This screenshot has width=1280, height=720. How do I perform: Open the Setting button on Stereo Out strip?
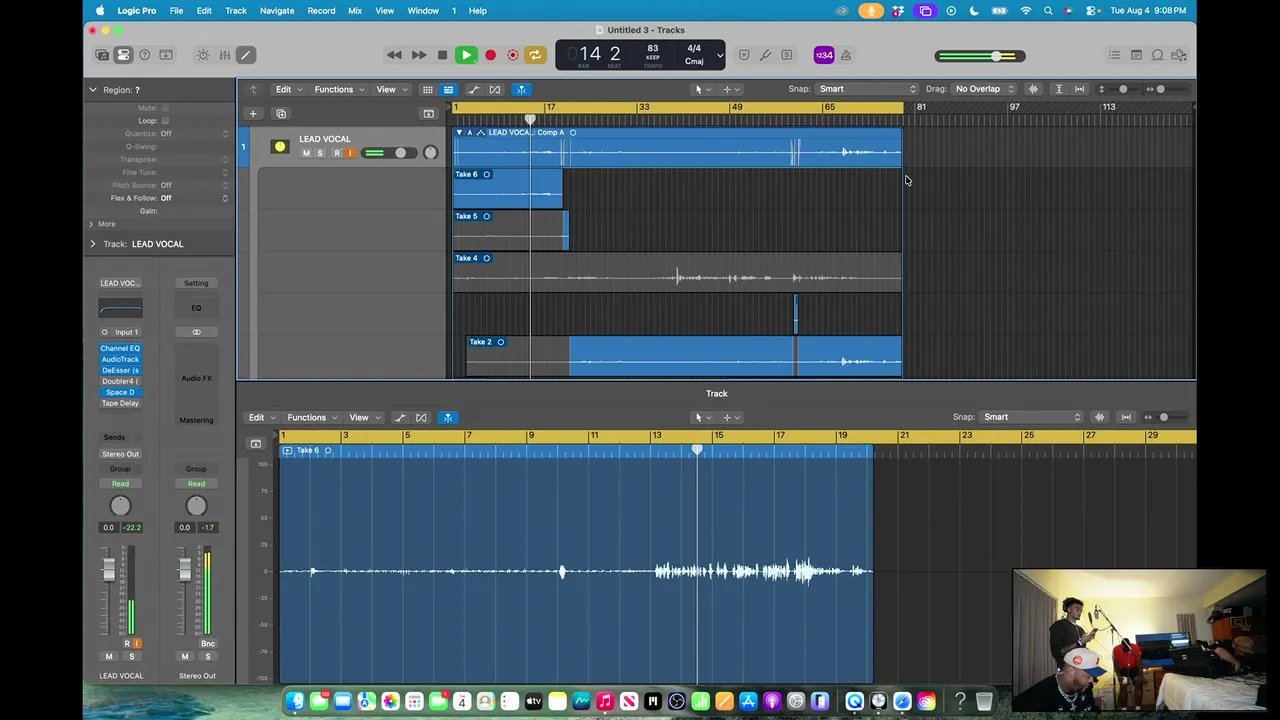click(196, 283)
